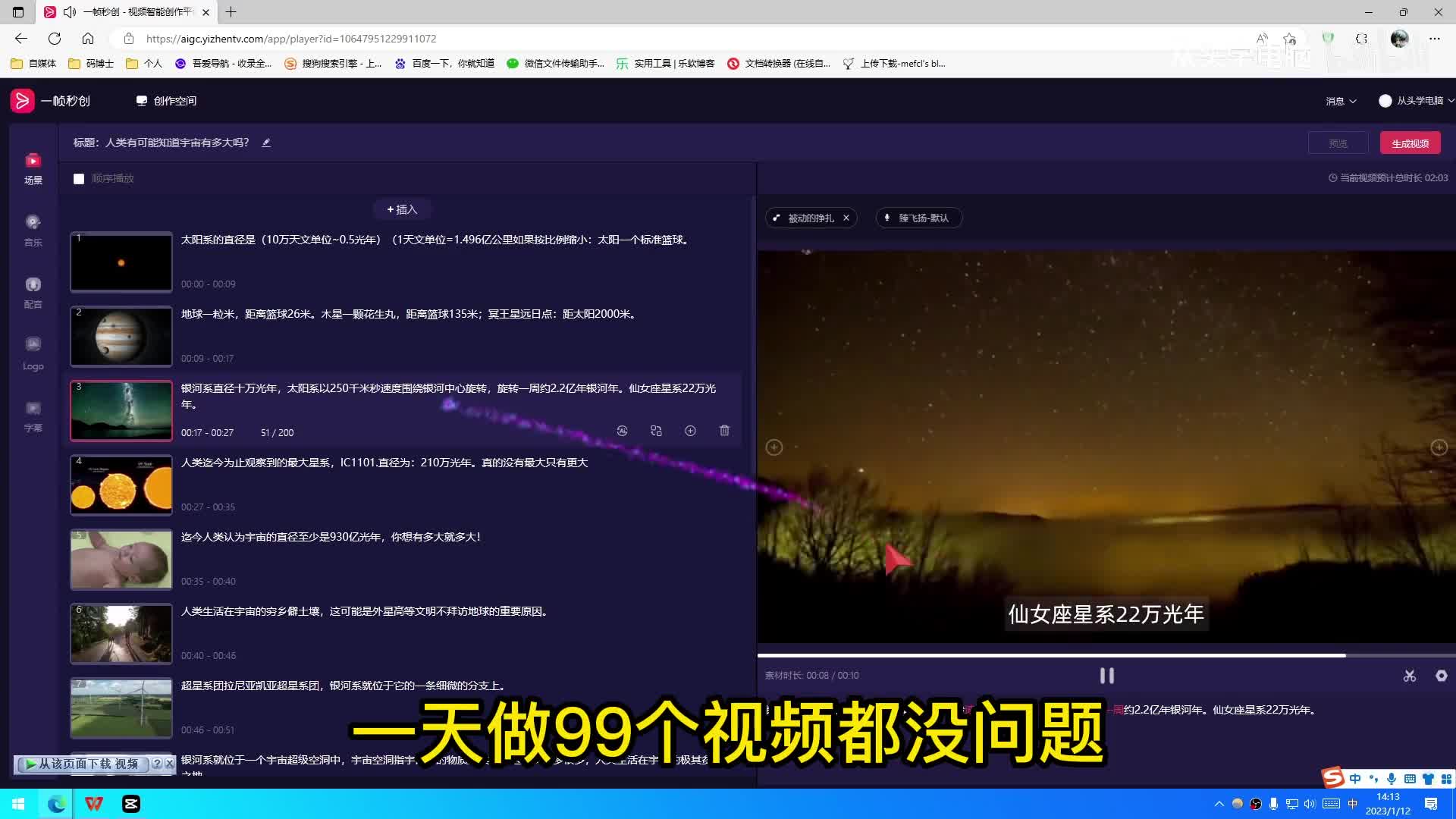Open the Logo panel in sidebar
1456x819 pixels.
(x=33, y=353)
